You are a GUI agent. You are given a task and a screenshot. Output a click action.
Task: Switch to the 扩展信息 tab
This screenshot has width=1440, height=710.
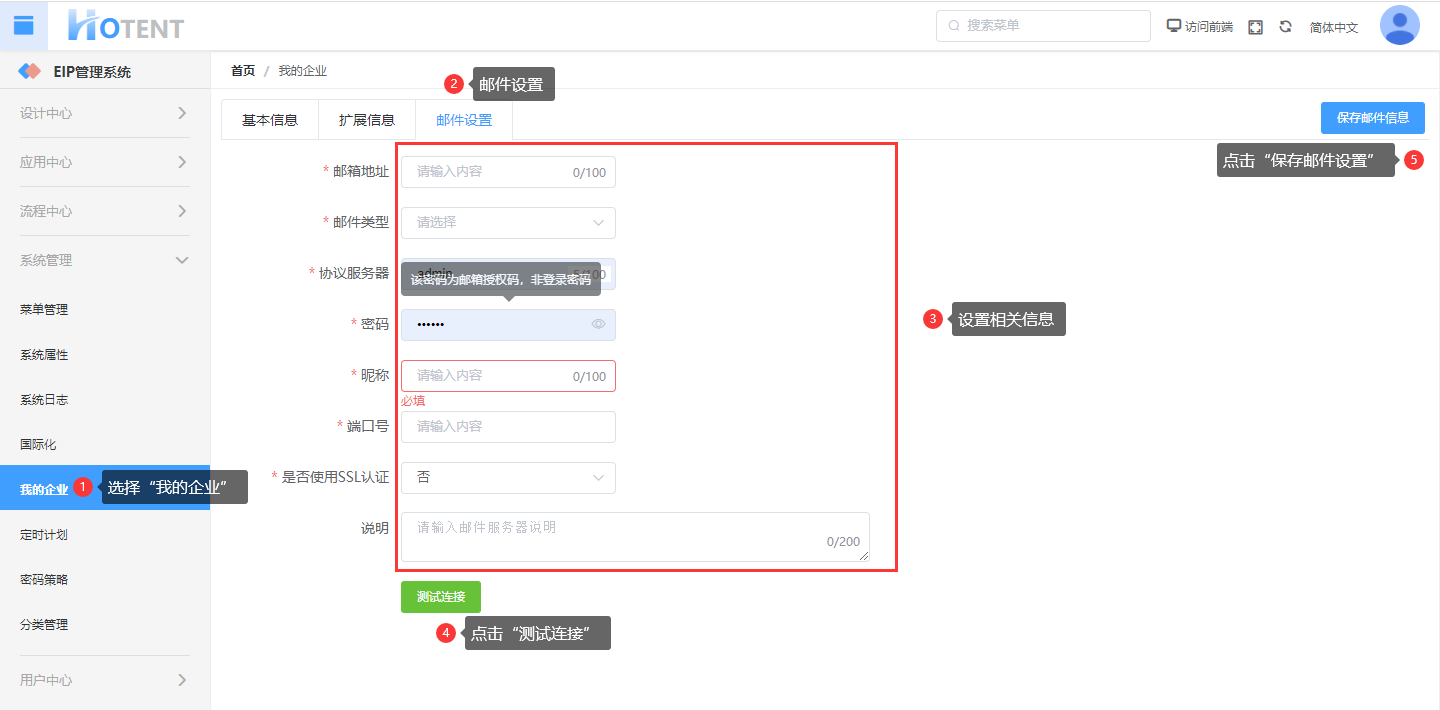tap(367, 120)
